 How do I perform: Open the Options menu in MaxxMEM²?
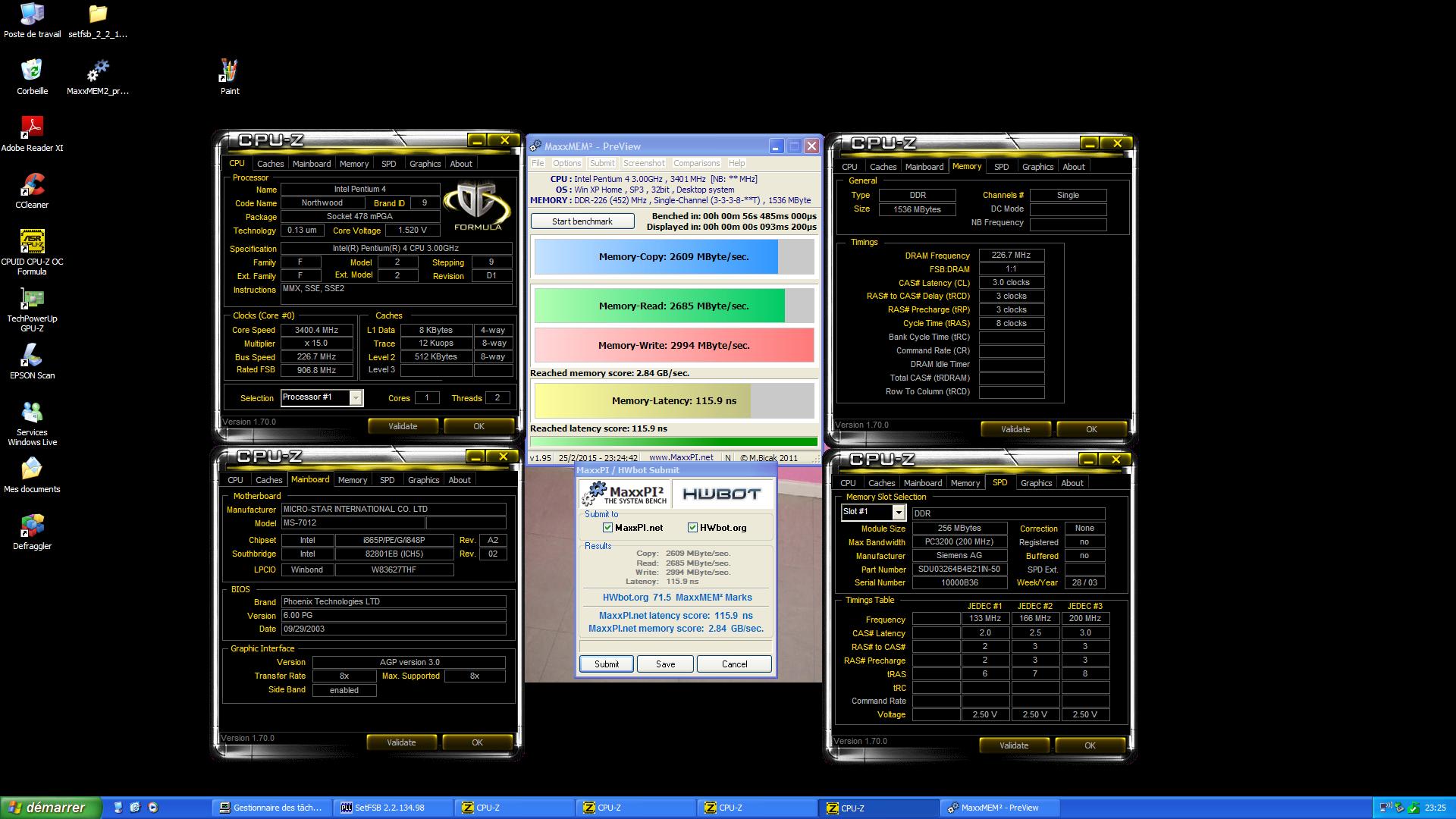coord(566,163)
